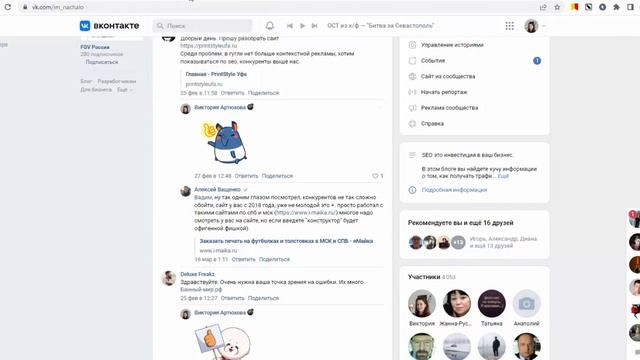Open member Татьяна's avatar
The height and width of the screenshot is (360, 640).
tap(491, 303)
